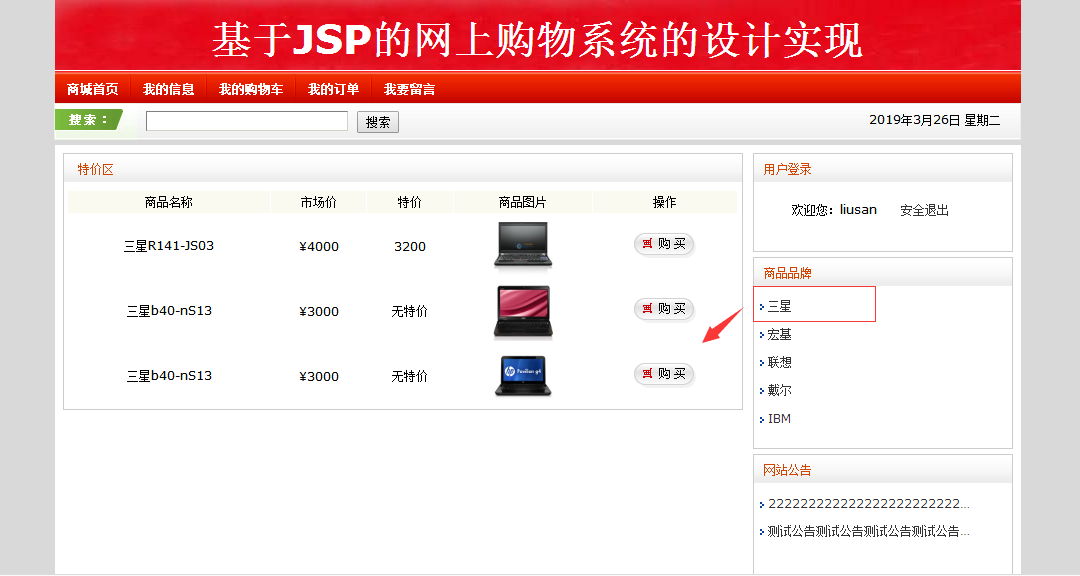Select the 戴尔 brand link
1080x576 pixels.
pos(779,390)
